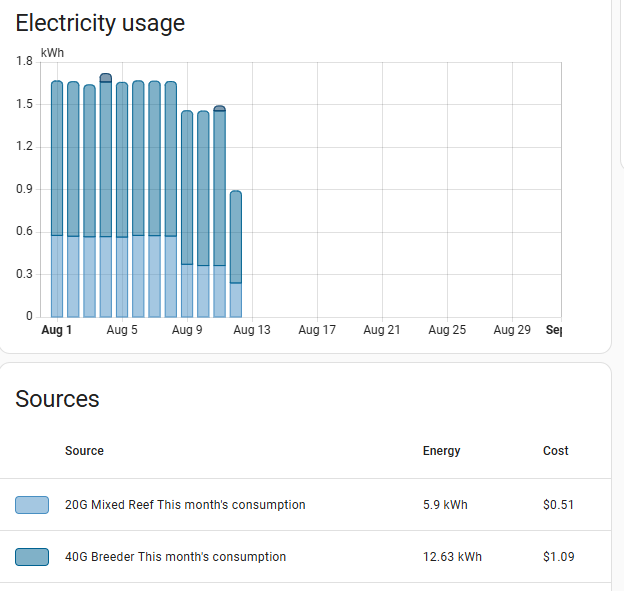
Task: Click the Sources heading
Action: (57, 399)
